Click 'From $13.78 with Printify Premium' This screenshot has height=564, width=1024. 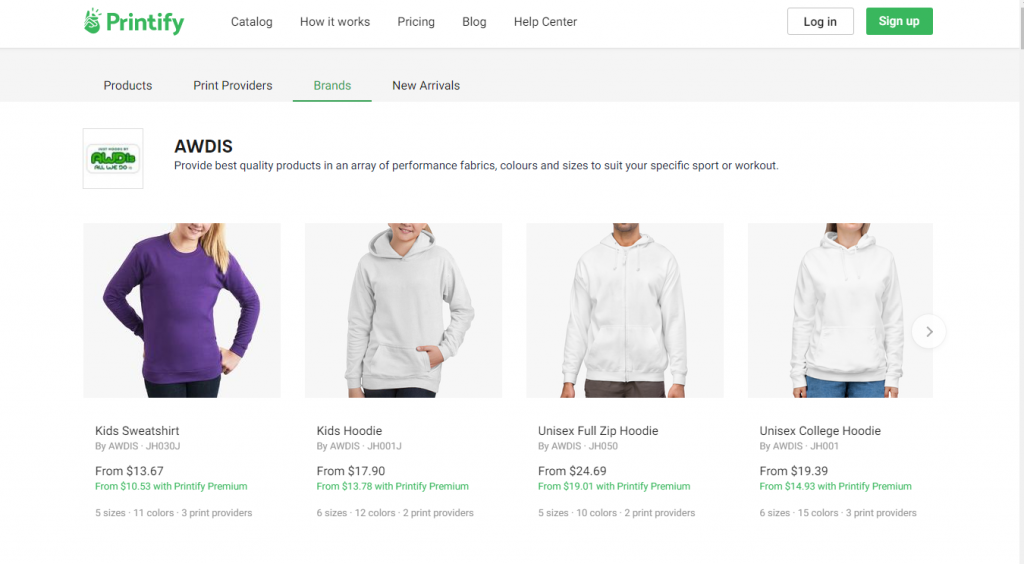[x=392, y=486]
